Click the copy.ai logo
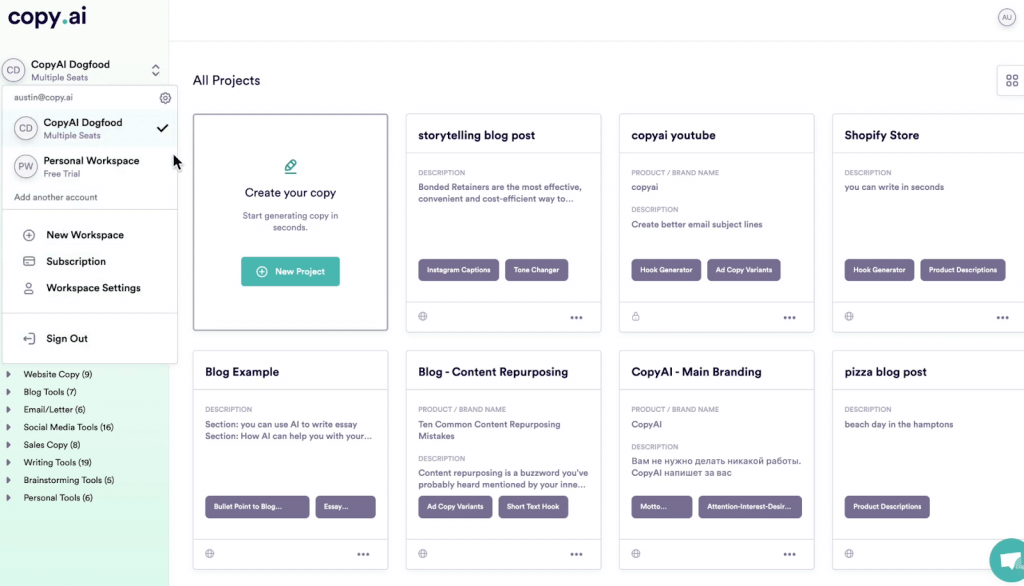This screenshot has width=1024, height=586. [x=47, y=16]
